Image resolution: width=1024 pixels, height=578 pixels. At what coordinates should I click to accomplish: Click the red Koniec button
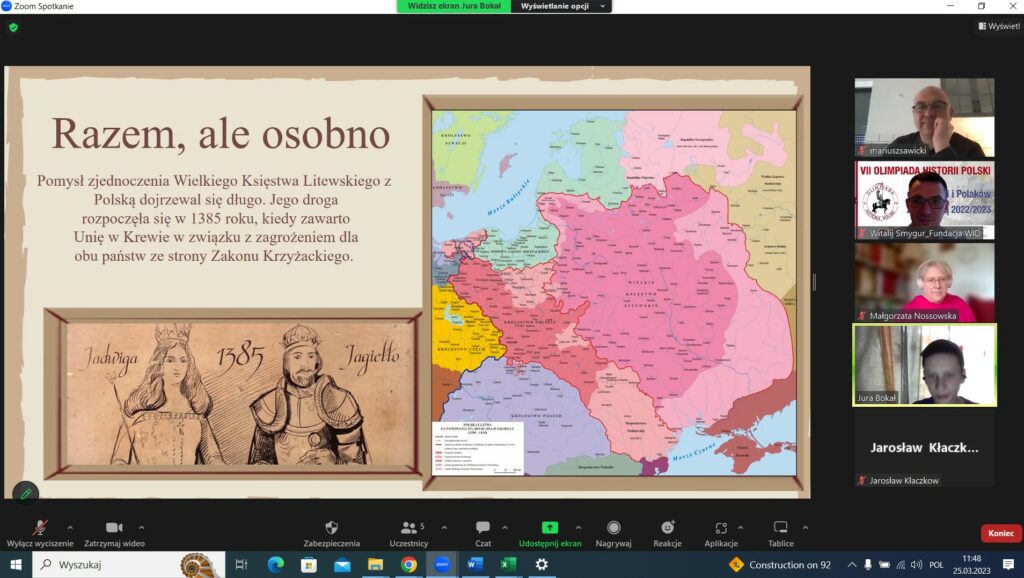tap(1000, 533)
